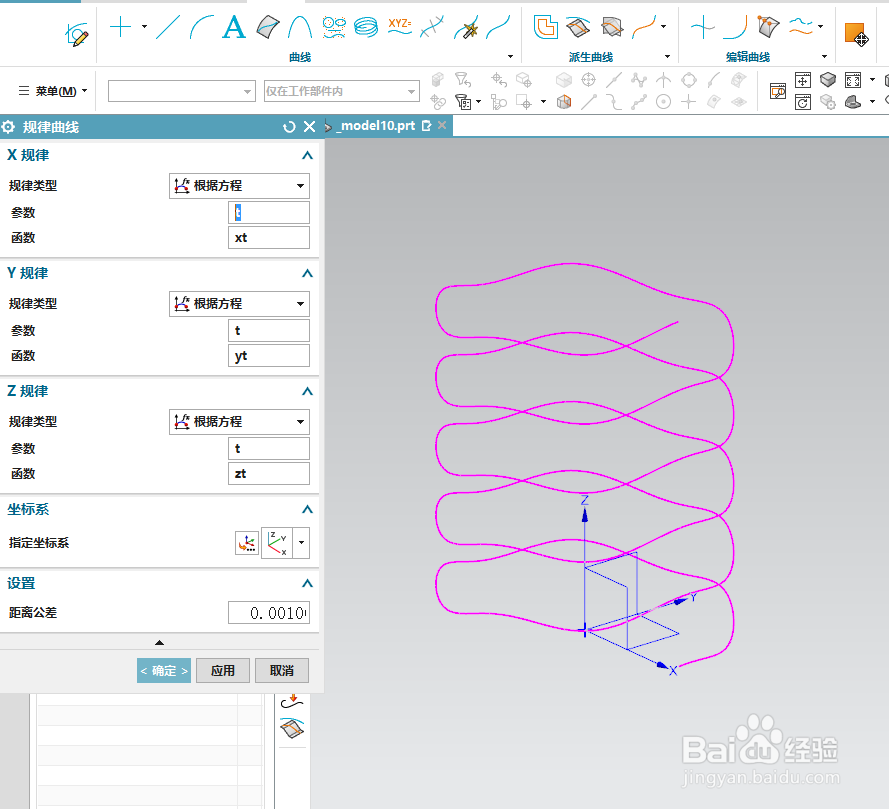Click the Rotate view icon
889x809 pixels.
[803, 103]
